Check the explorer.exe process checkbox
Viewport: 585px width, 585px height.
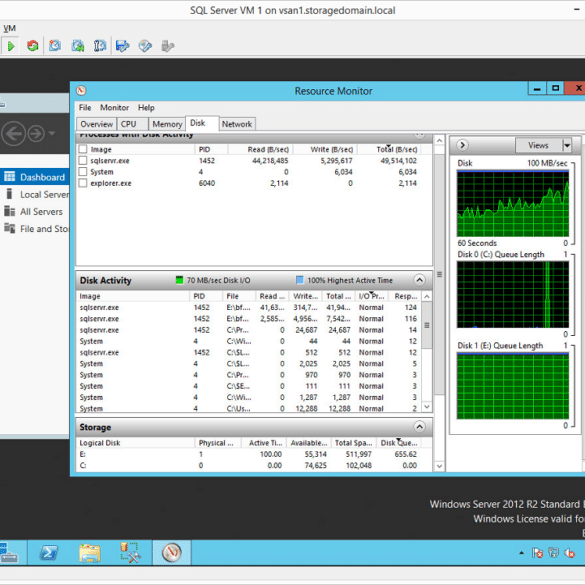pyautogui.click(x=83, y=183)
